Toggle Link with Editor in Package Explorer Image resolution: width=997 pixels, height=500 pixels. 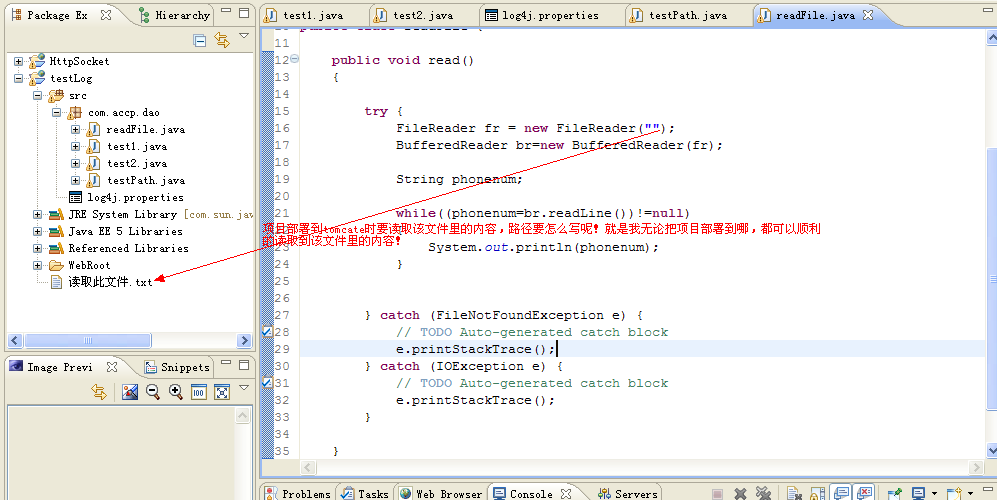pos(222,40)
